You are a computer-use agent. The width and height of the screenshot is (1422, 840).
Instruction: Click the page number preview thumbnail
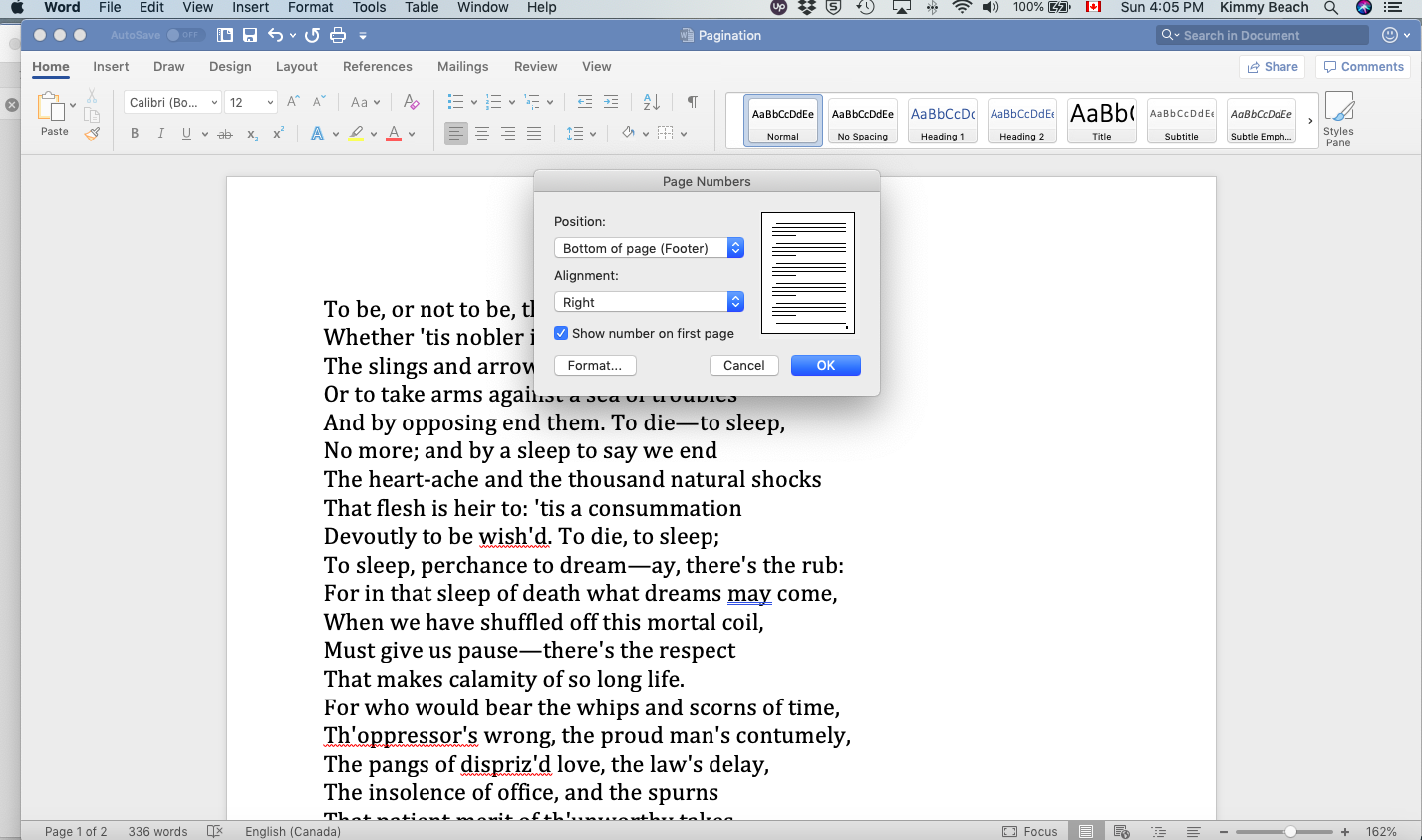coord(808,273)
